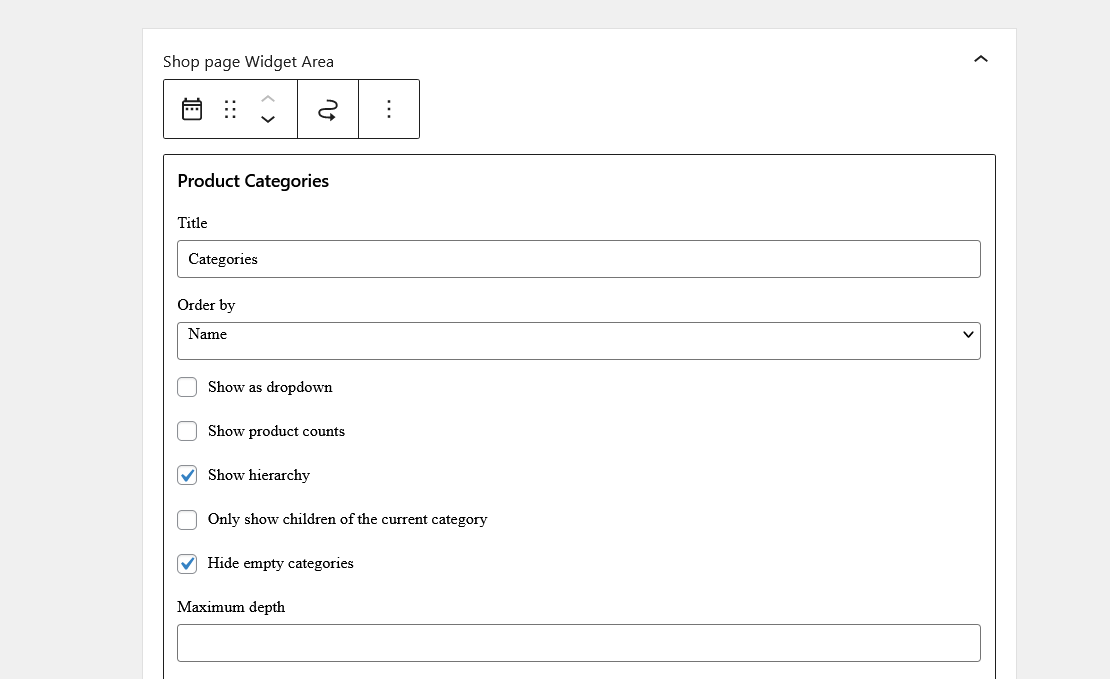
Task: Click the Title text field
Action: point(578,259)
